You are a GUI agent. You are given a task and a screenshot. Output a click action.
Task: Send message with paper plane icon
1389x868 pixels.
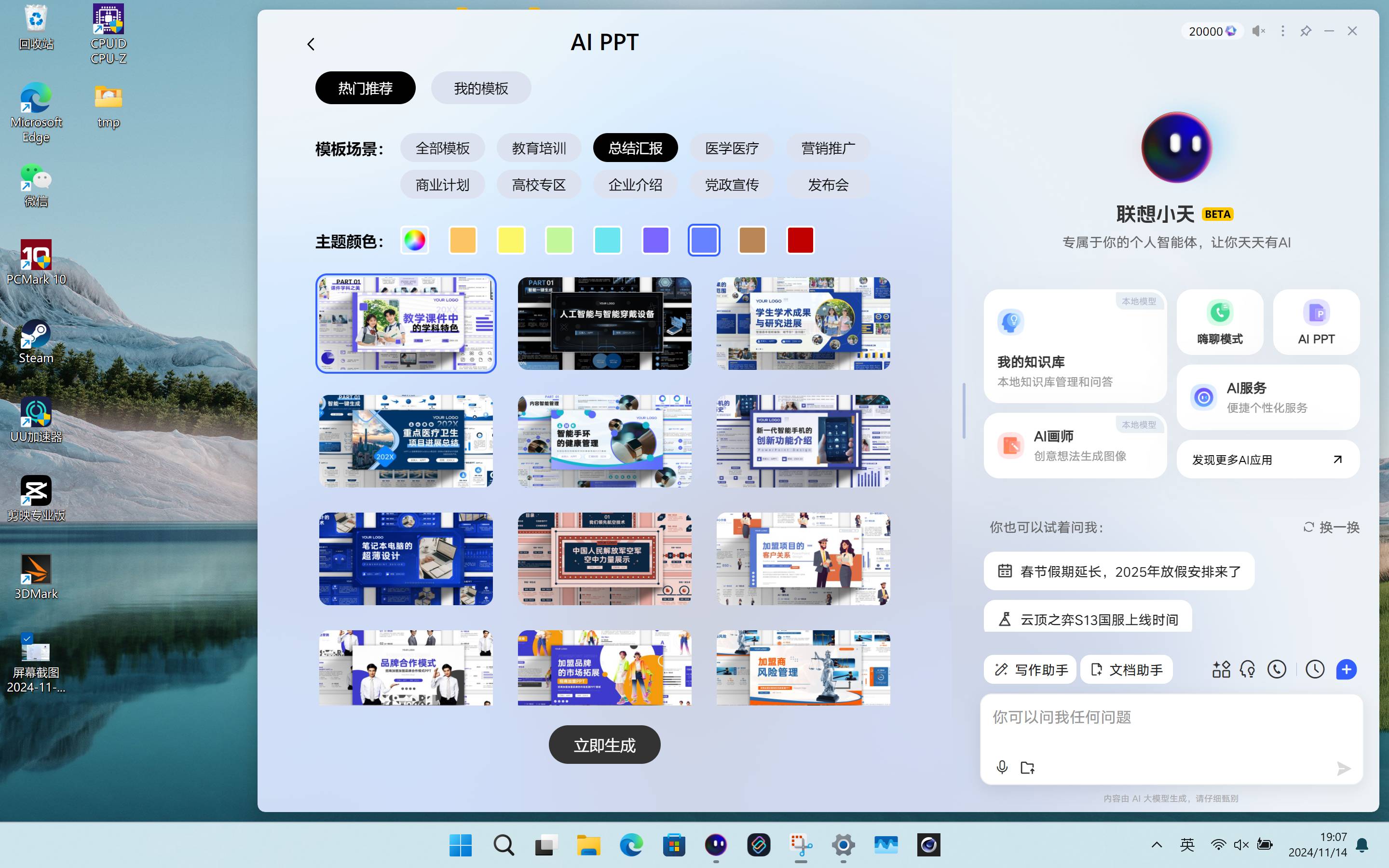click(x=1343, y=768)
